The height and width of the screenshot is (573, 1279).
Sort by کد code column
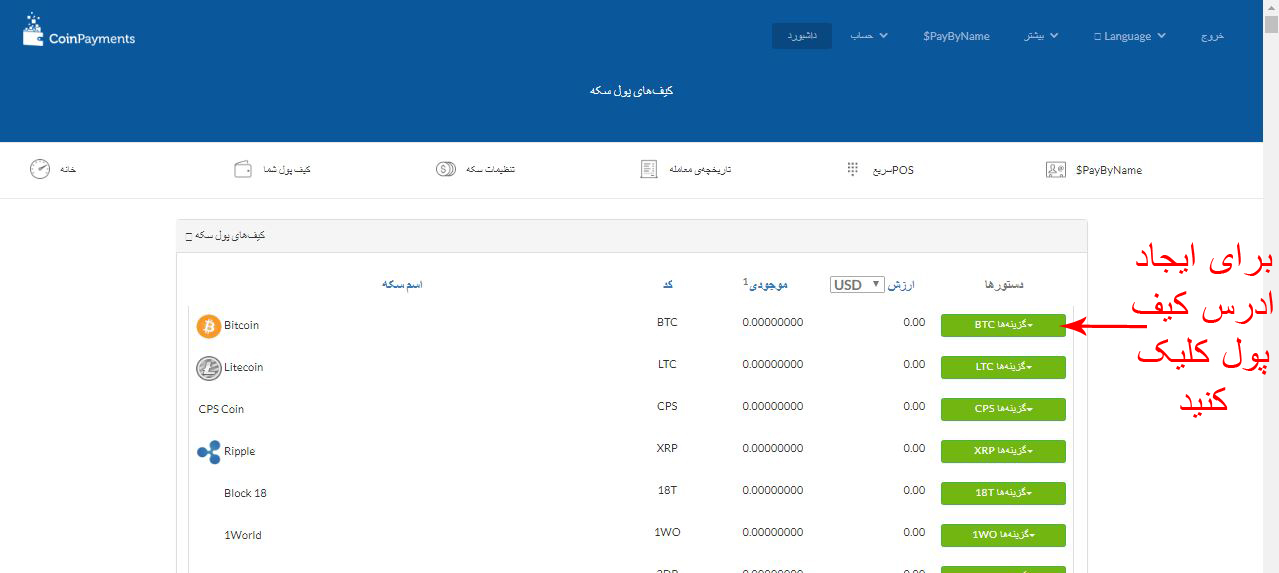(x=667, y=285)
